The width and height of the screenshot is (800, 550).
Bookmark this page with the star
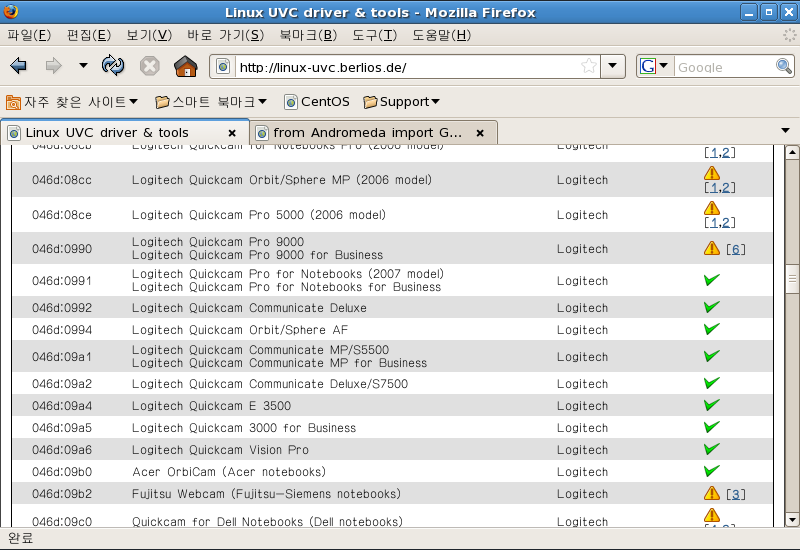[x=588, y=66]
